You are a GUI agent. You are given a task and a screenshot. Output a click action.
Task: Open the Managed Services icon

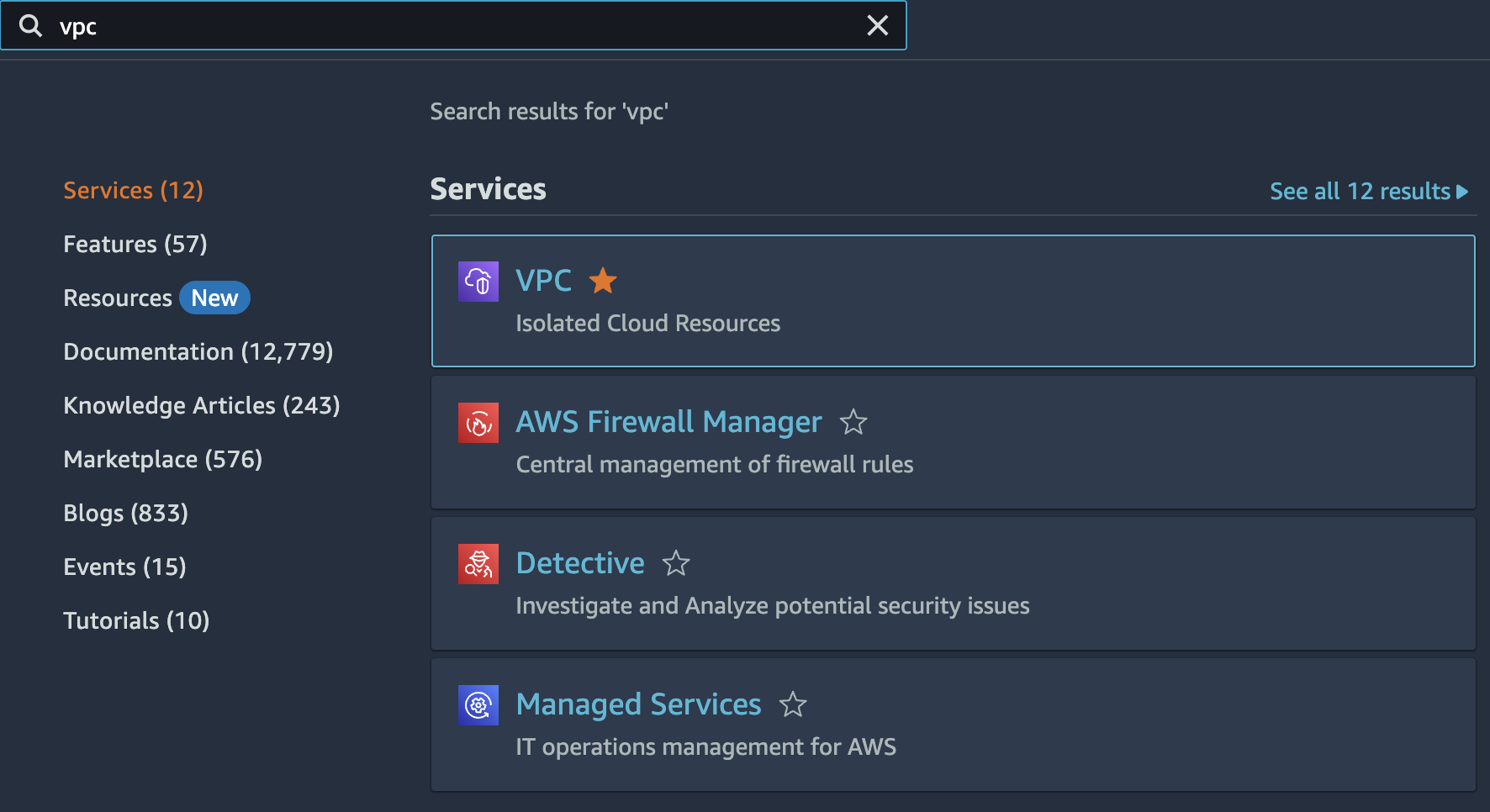[x=478, y=705]
